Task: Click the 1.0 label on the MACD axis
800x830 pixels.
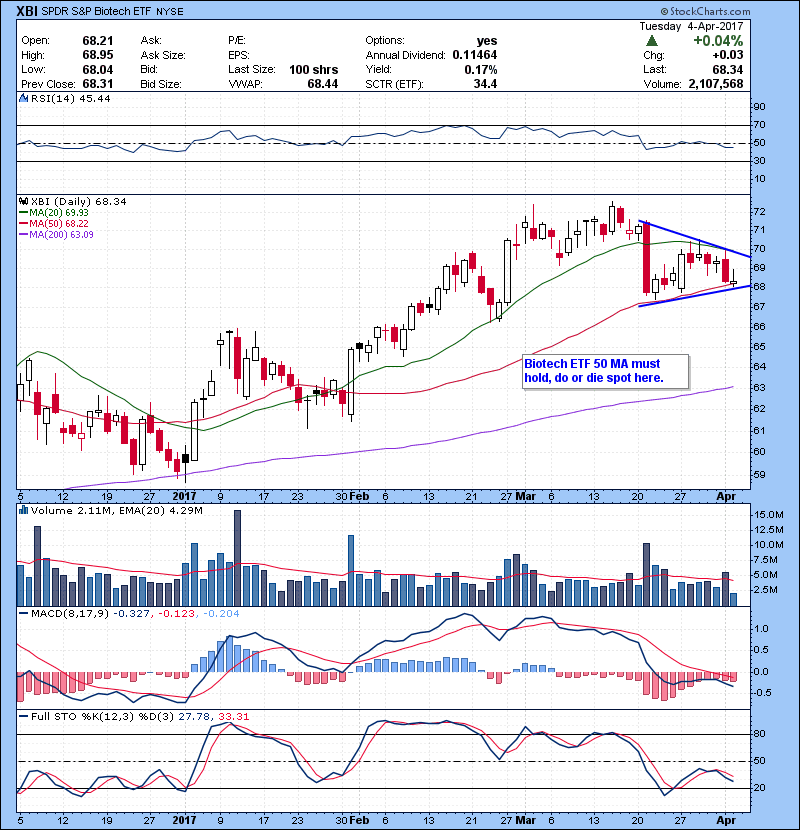Action: [761, 629]
